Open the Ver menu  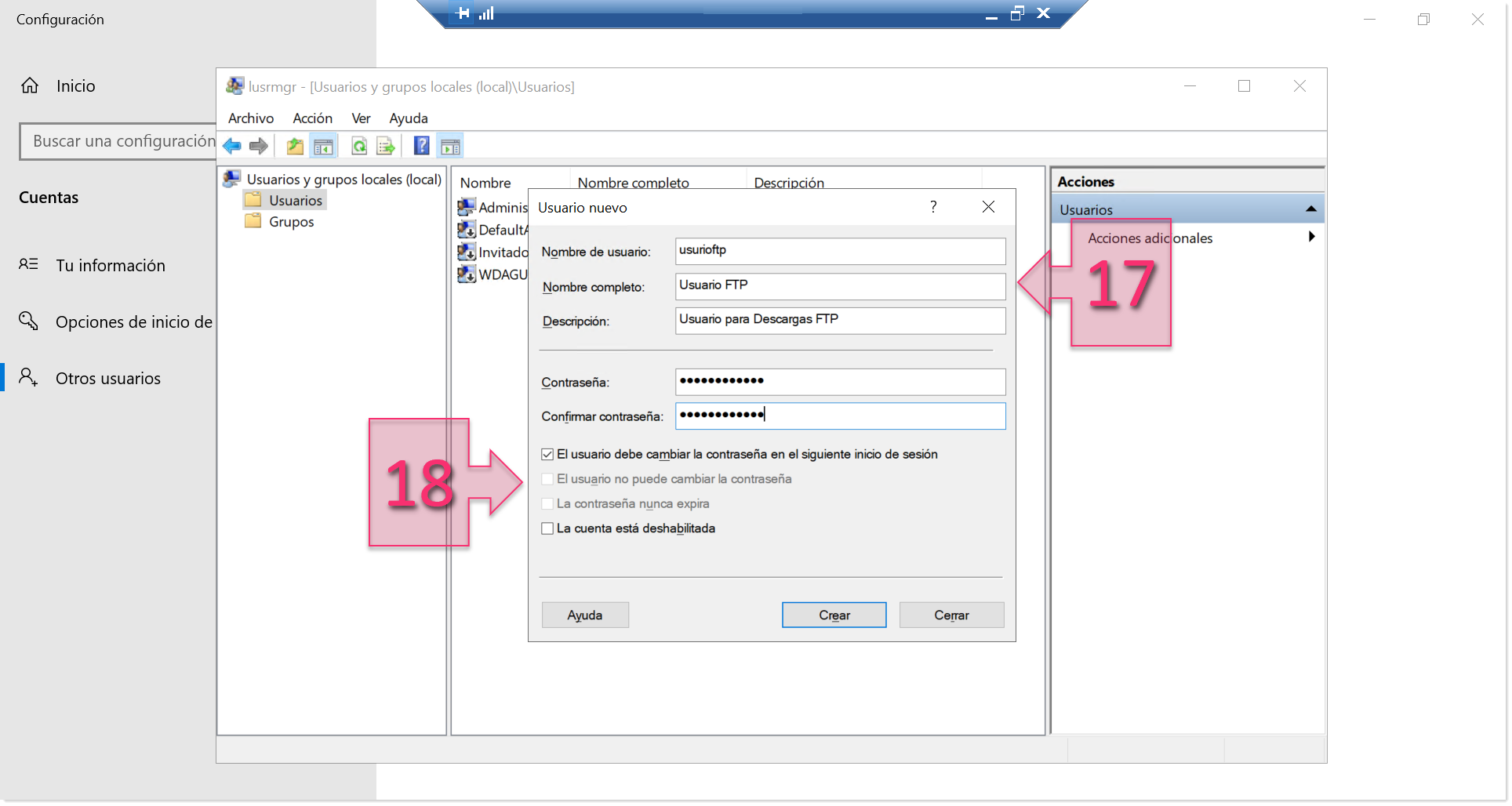pyautogui.click(x=360, y=118)
